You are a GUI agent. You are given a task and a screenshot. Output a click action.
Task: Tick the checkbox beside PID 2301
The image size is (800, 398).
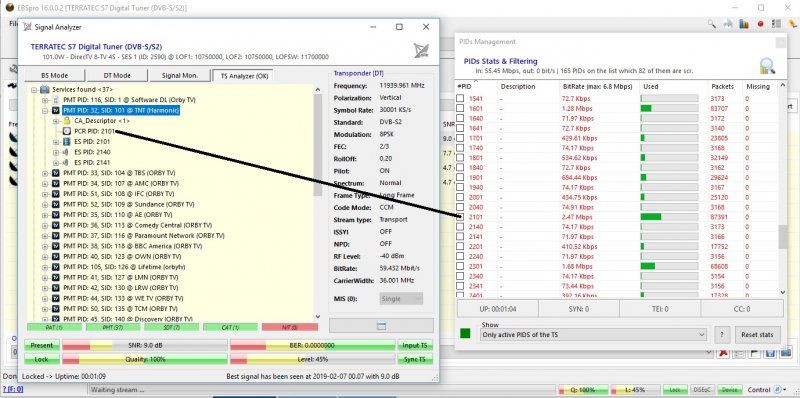point(460,266)
